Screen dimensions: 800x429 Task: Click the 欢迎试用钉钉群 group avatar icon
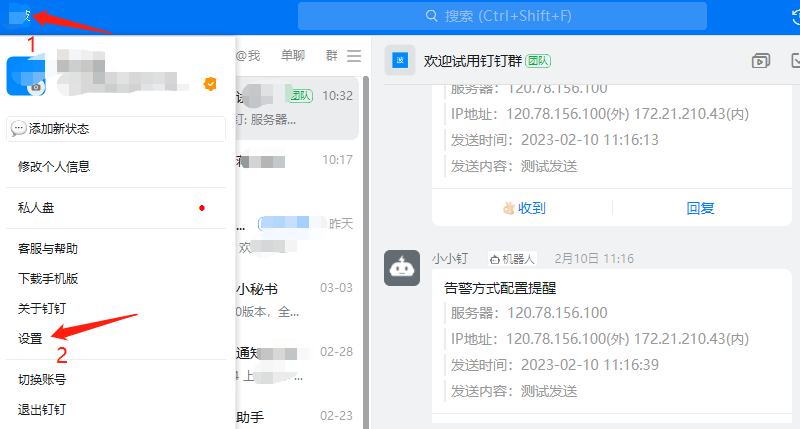click(401, 61)
